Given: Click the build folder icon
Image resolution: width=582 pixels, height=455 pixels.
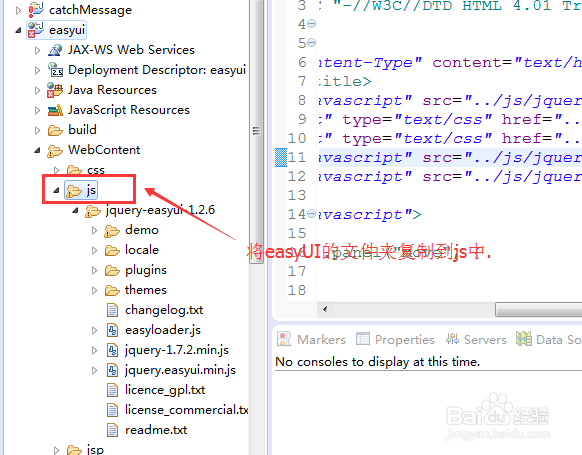Looking at the screenshot, I should click(x=55, y=130).
